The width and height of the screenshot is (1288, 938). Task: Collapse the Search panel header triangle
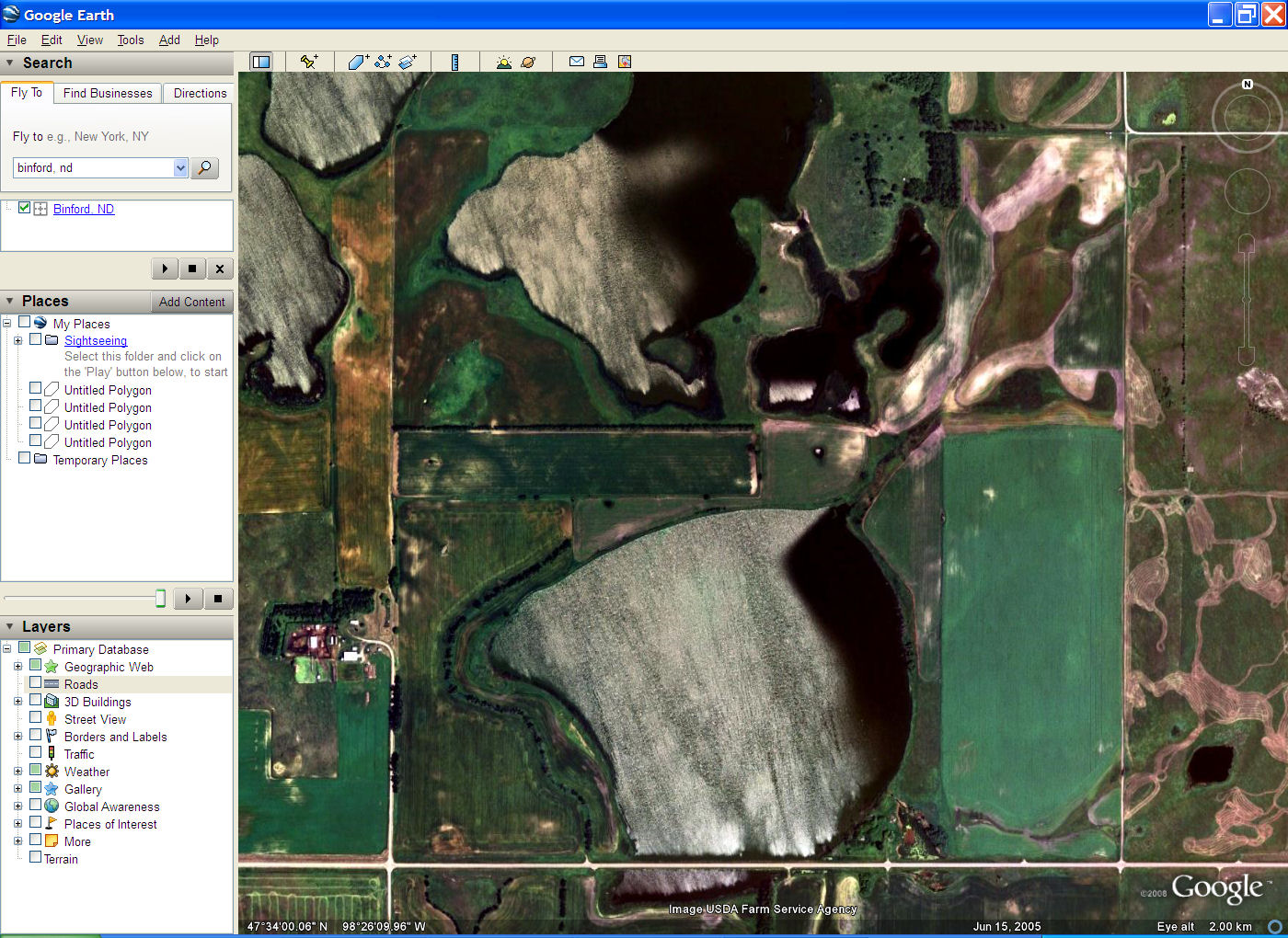click(10, 63)
